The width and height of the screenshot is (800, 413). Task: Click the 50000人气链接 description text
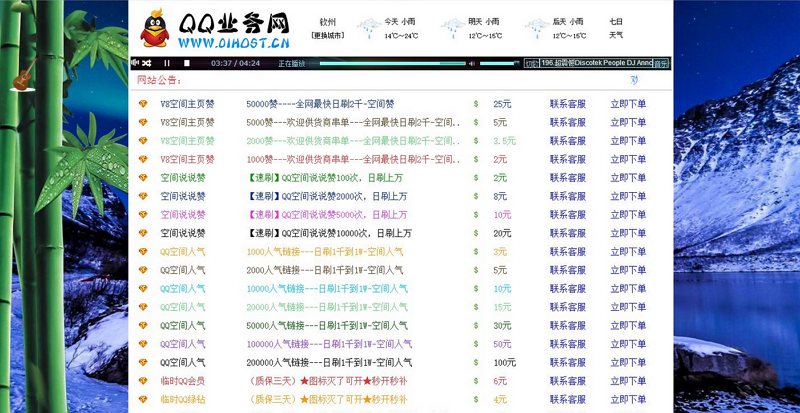click(327, 325)
